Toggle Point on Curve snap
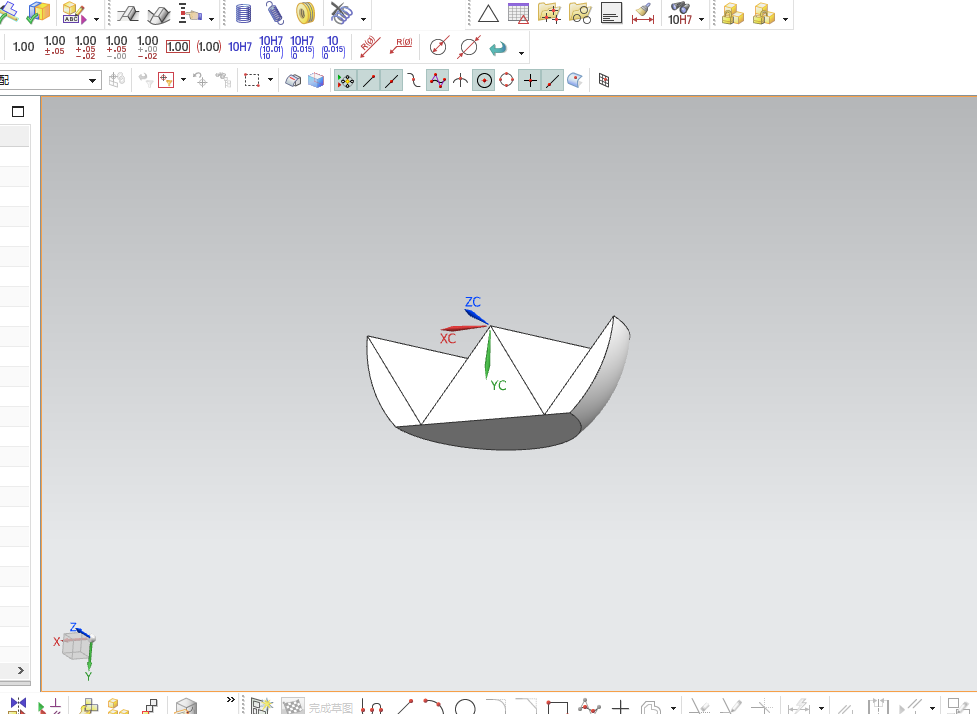The height and width of the screenshot is (714, 977). pyautogui.click(x=552, y=80)
